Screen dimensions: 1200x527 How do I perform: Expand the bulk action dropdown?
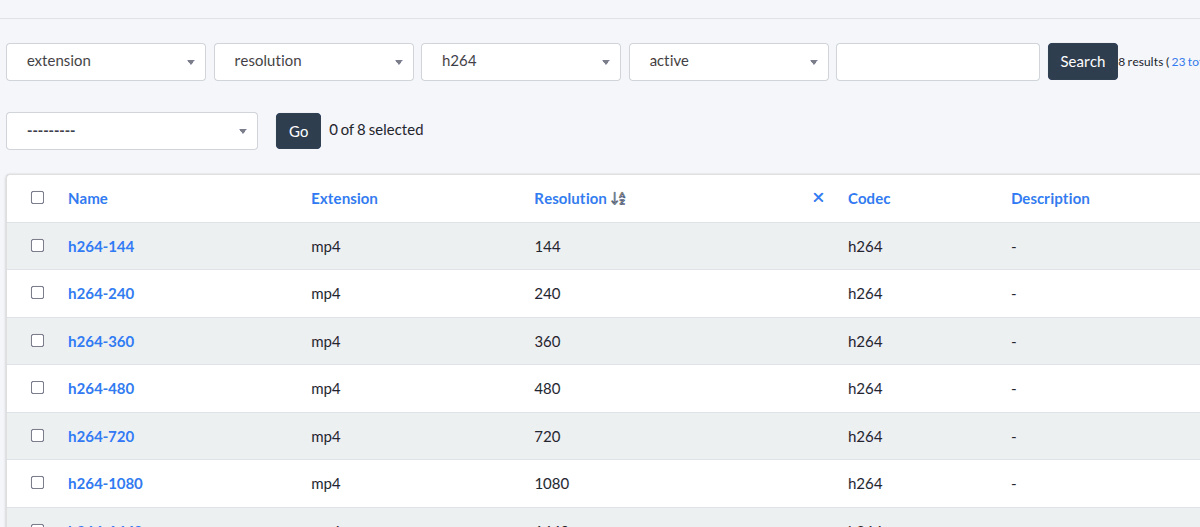(x=132, y=131)
